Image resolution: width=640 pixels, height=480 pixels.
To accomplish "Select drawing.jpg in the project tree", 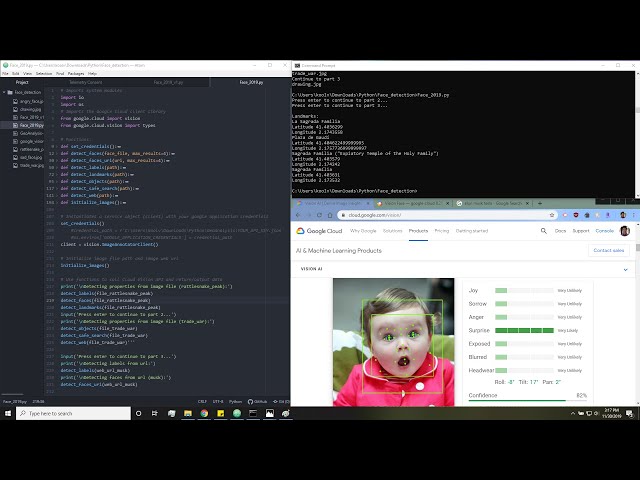I will (27, 109).
